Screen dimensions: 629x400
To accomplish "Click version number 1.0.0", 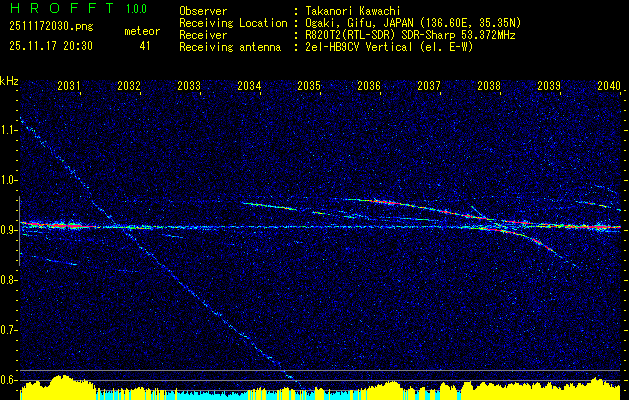I will click(136, 8).
